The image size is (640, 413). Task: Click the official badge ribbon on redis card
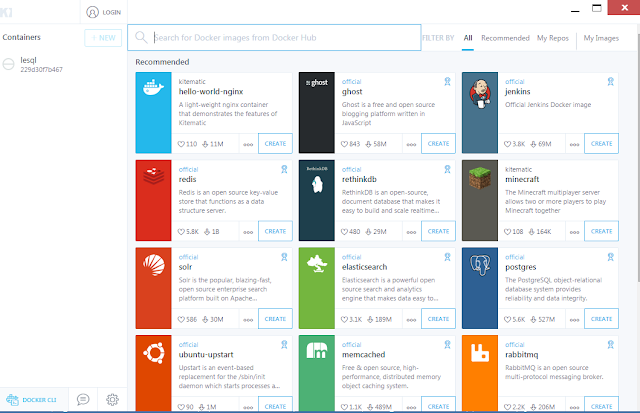click(284, 169)
